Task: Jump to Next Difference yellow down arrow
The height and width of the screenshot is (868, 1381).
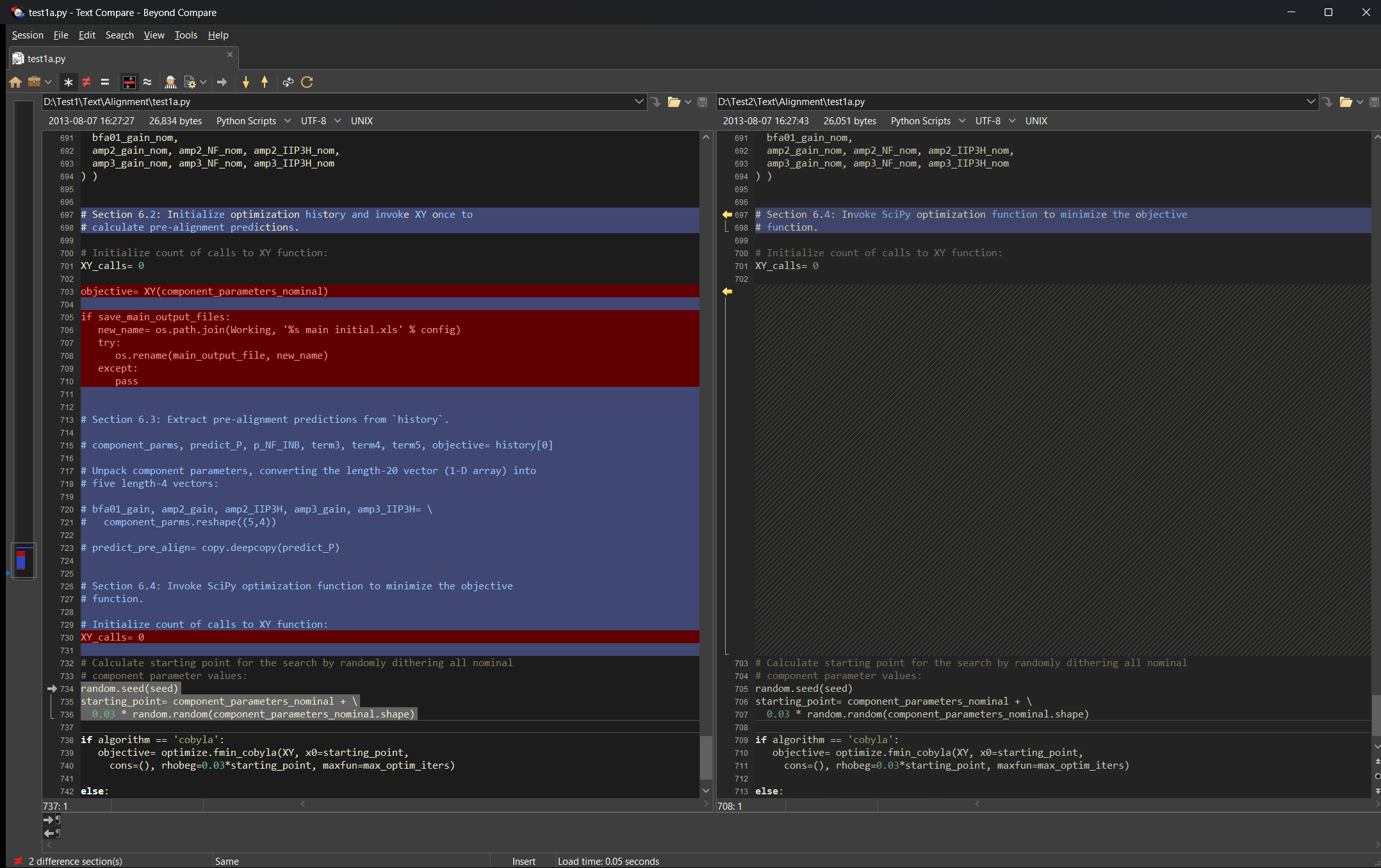Action: click(x=246, y=82)
